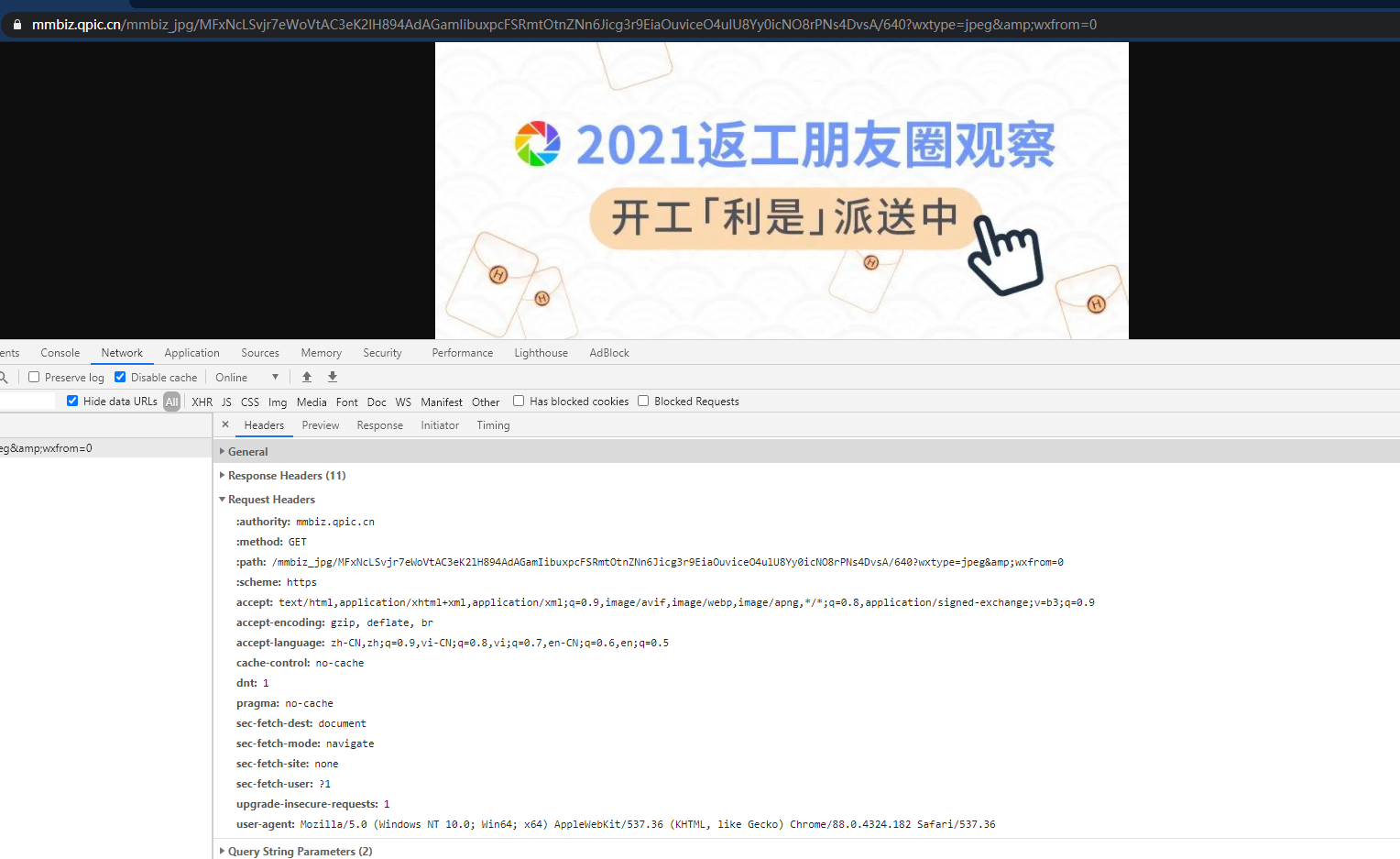Click the :authority mmbiz.qpic.cn header value
This screenshot has height=859, width=1400.
point(335,522)
